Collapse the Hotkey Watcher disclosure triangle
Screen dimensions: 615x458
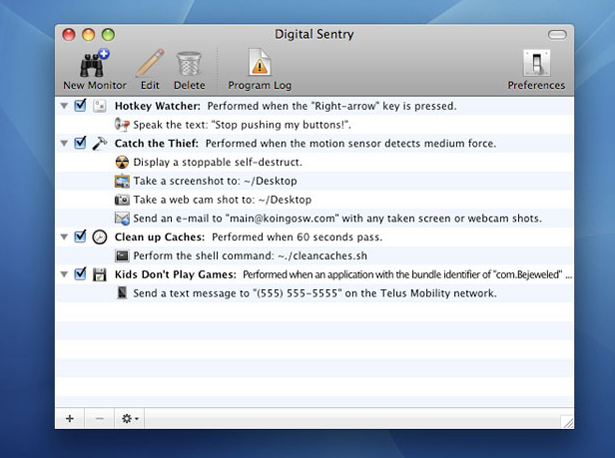click(64, 106)
